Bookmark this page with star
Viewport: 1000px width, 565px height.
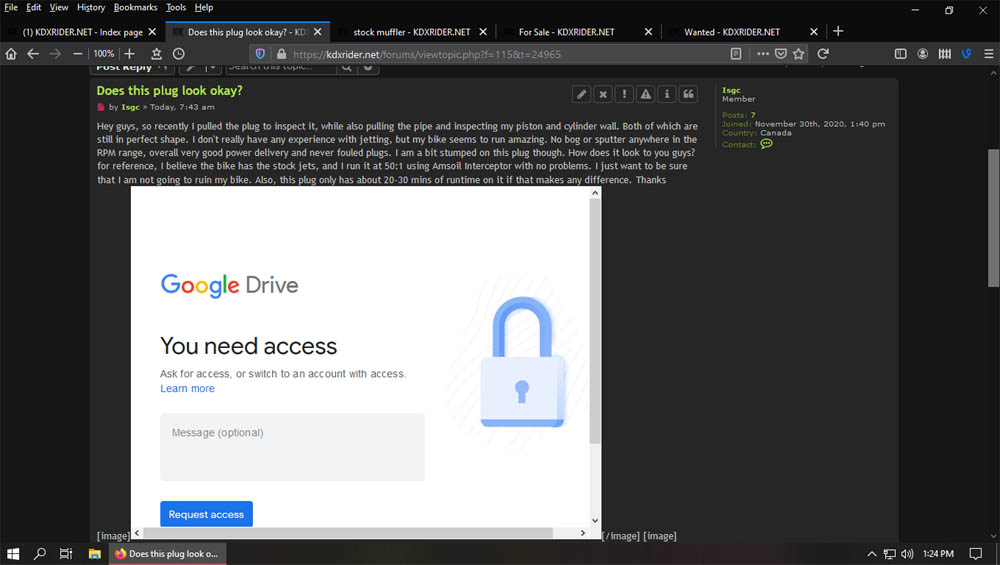click(798, 54)
